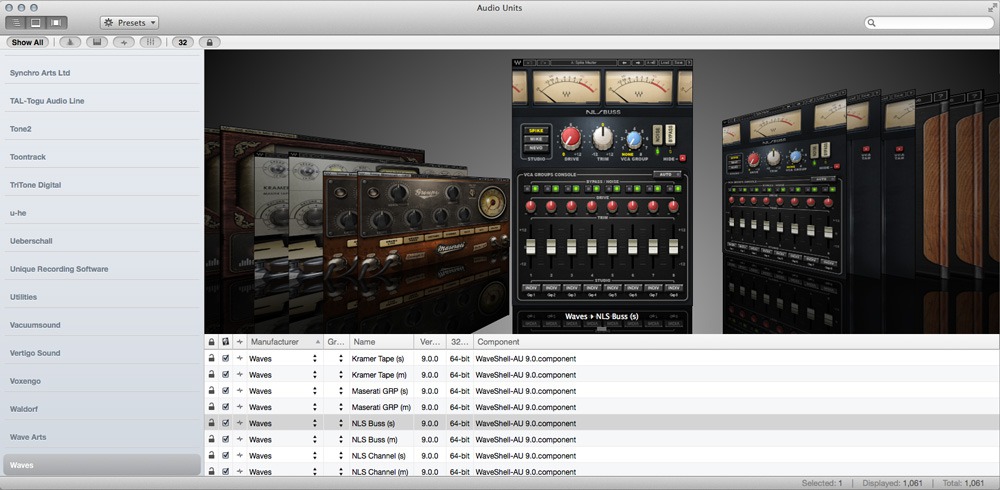Toggle the keyboard filter icon in filter bar
Image resolution: width=1000 pixels, height=490 pixels.
click(97, 42)
